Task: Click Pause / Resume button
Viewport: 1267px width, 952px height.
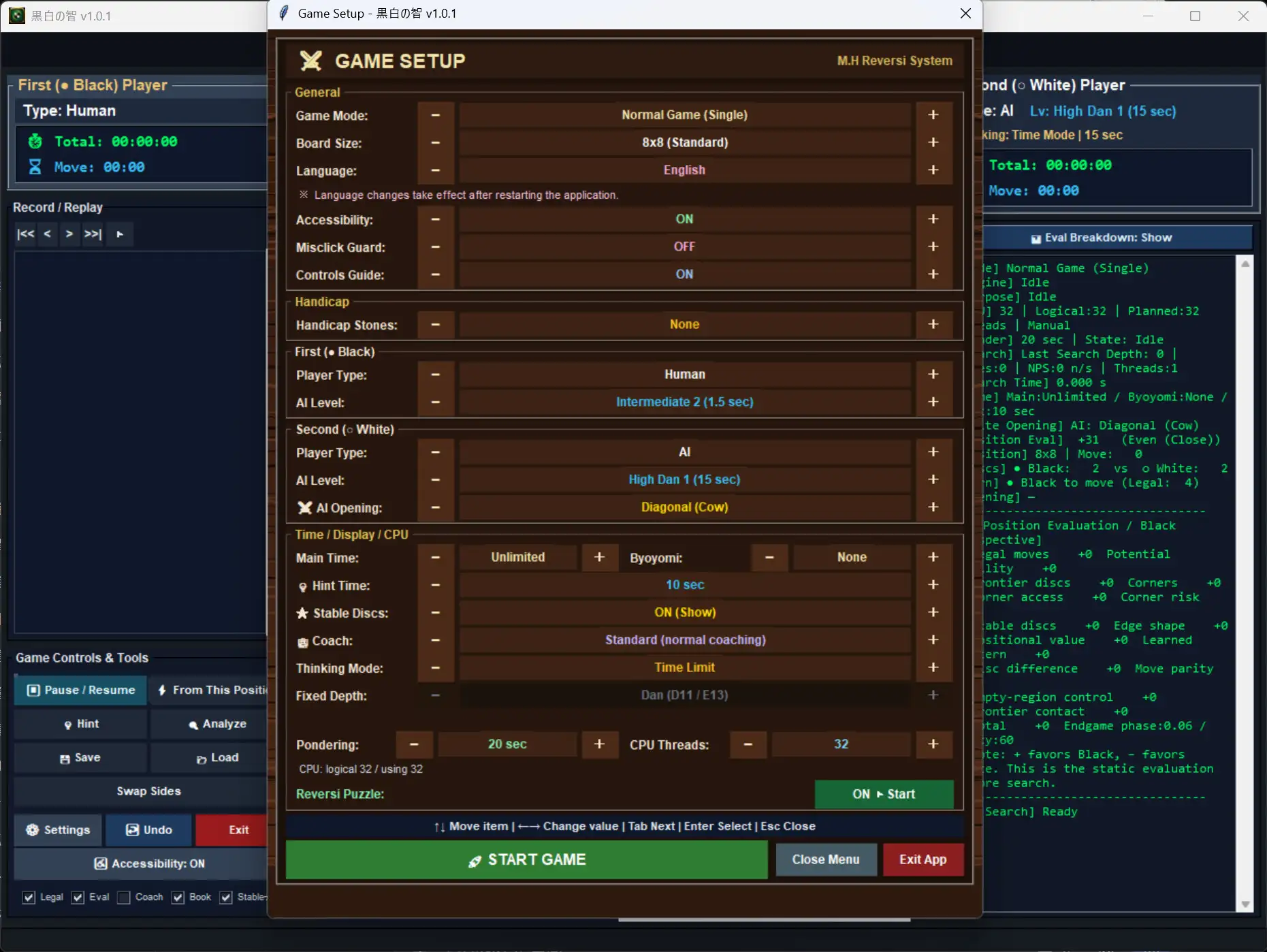Action: click(x=81, y=691)
